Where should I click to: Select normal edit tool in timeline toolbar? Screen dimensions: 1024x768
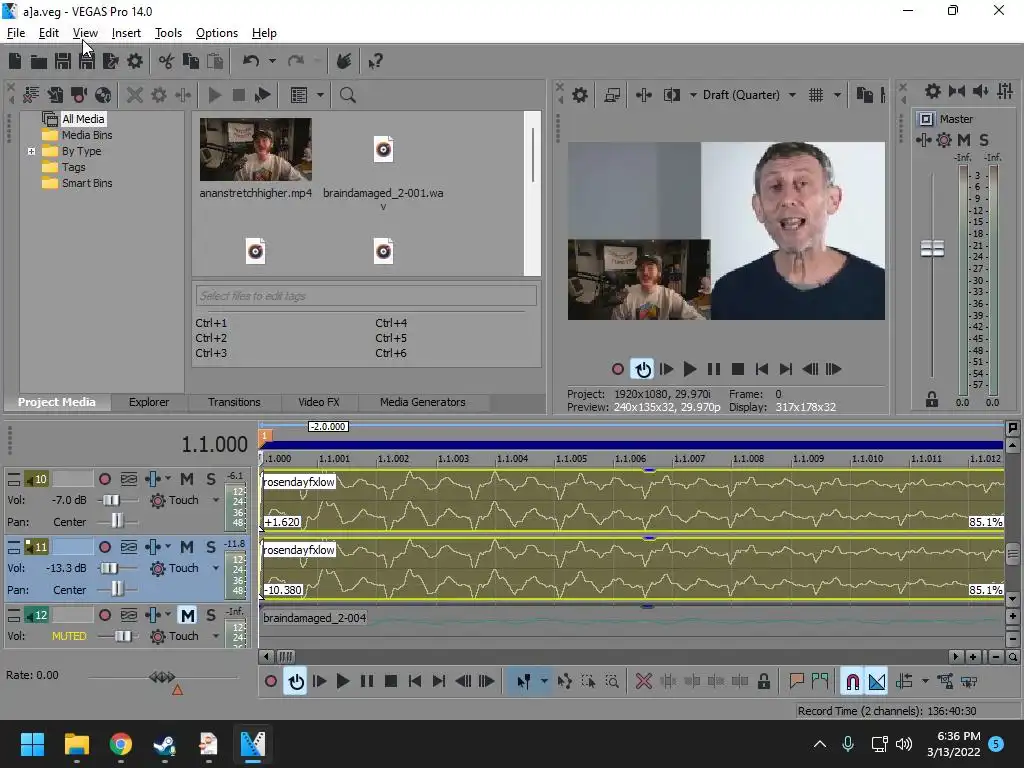pos(524,682)
